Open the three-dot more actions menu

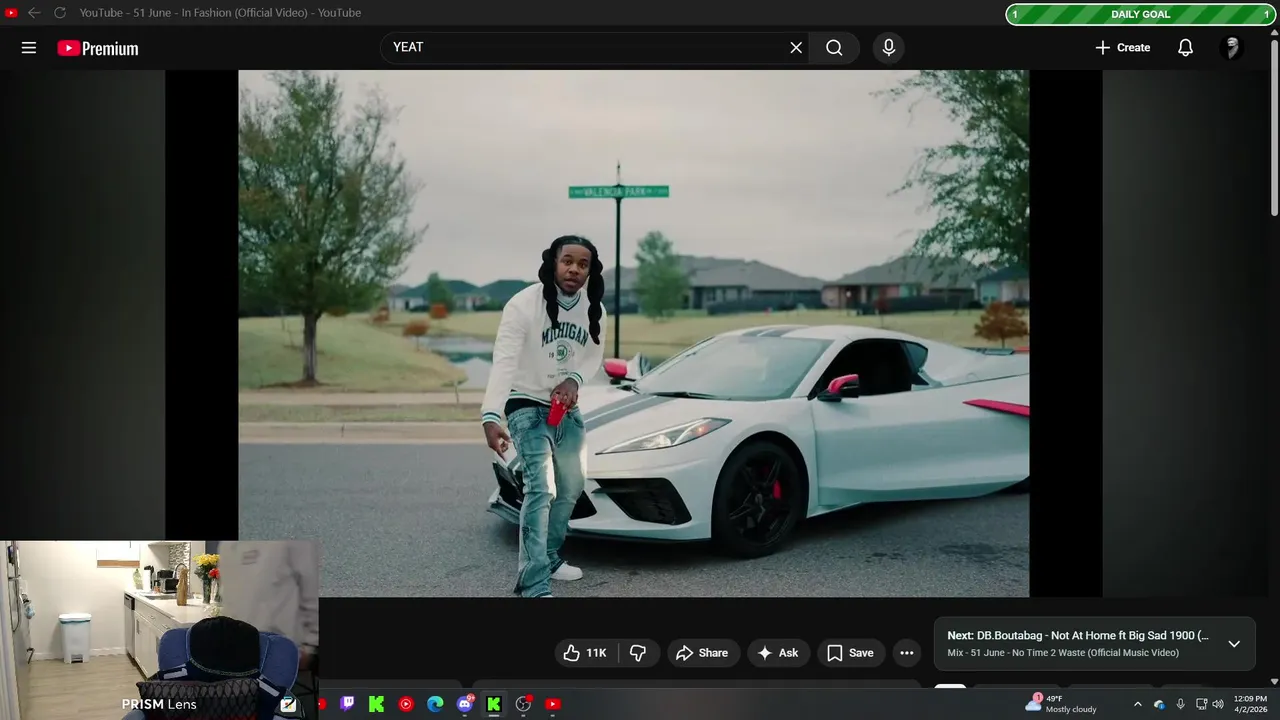point(907,653)
